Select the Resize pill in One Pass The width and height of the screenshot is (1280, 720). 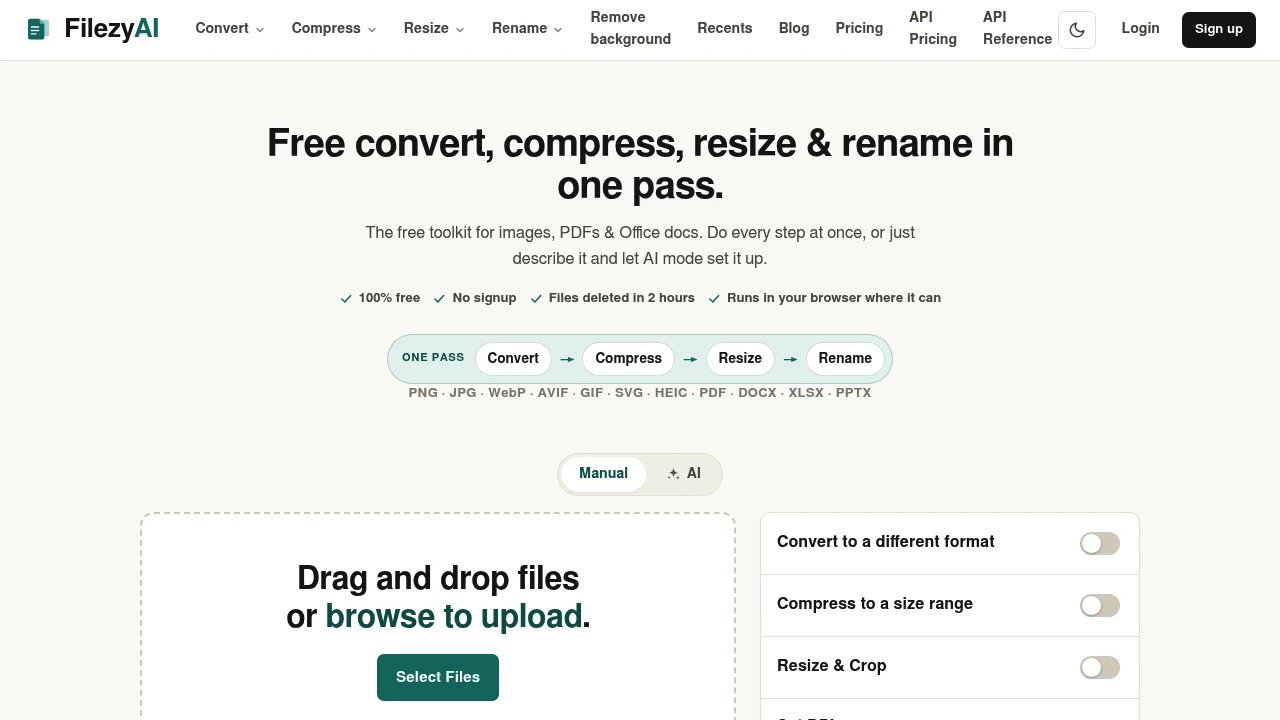[740, 358]
